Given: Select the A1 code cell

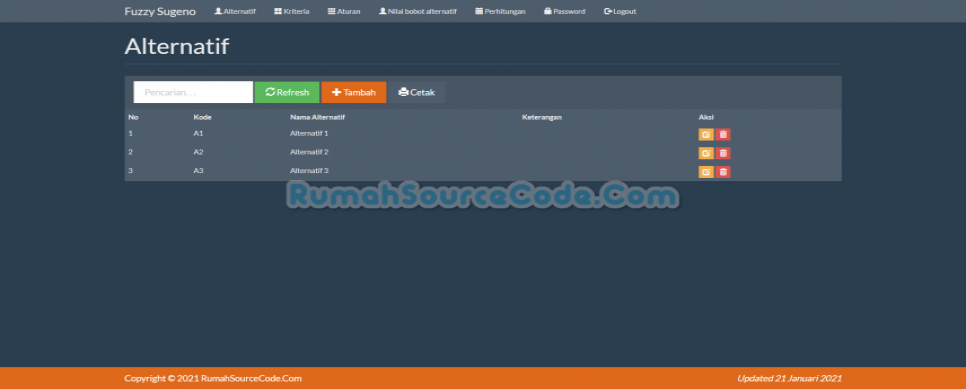Looking at the screenshot, I should point(198,133).
